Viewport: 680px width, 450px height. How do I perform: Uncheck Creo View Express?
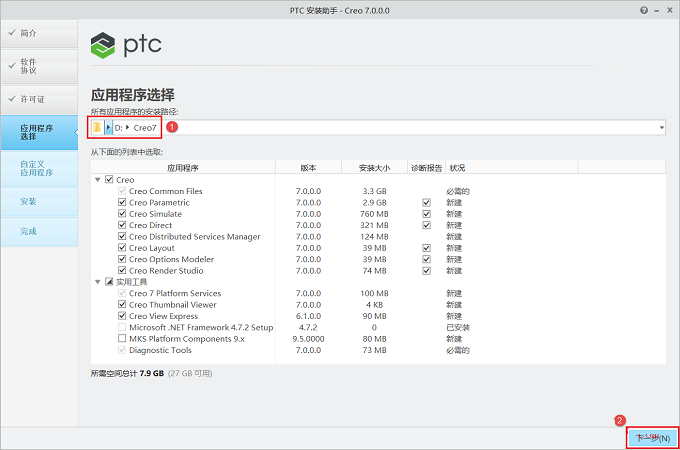122,316
